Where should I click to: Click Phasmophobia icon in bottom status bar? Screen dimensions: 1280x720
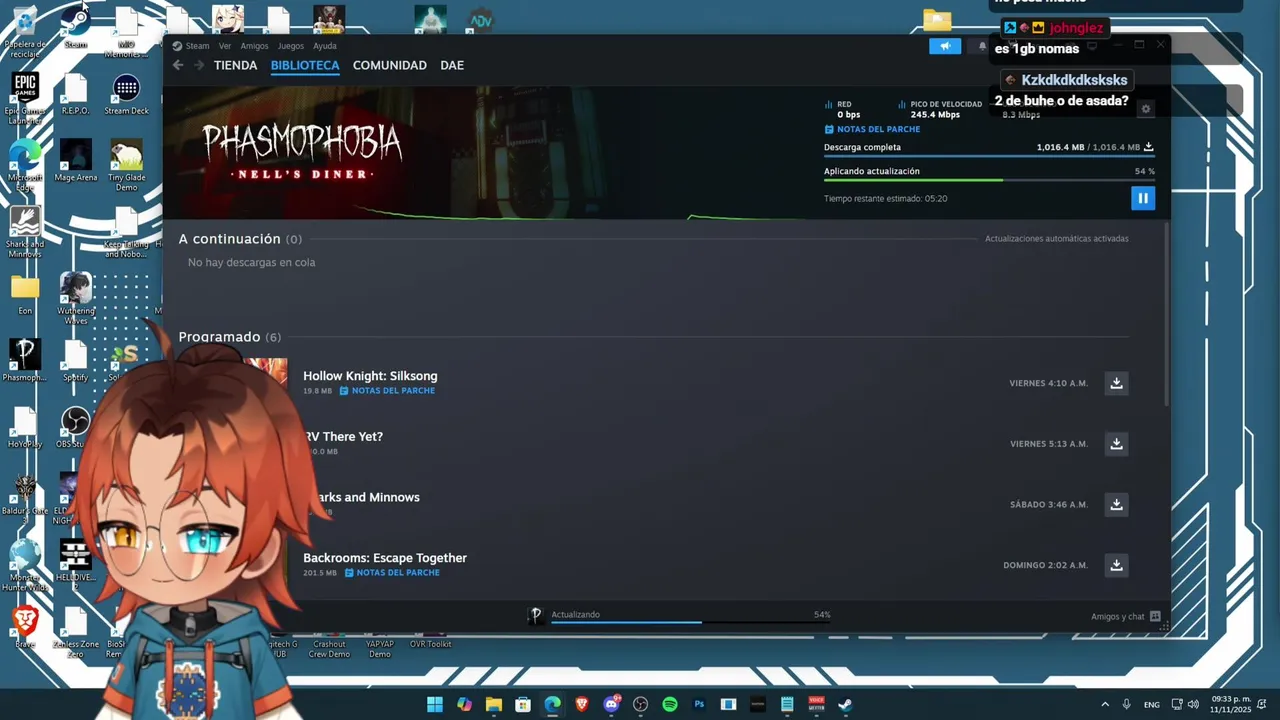536,616
